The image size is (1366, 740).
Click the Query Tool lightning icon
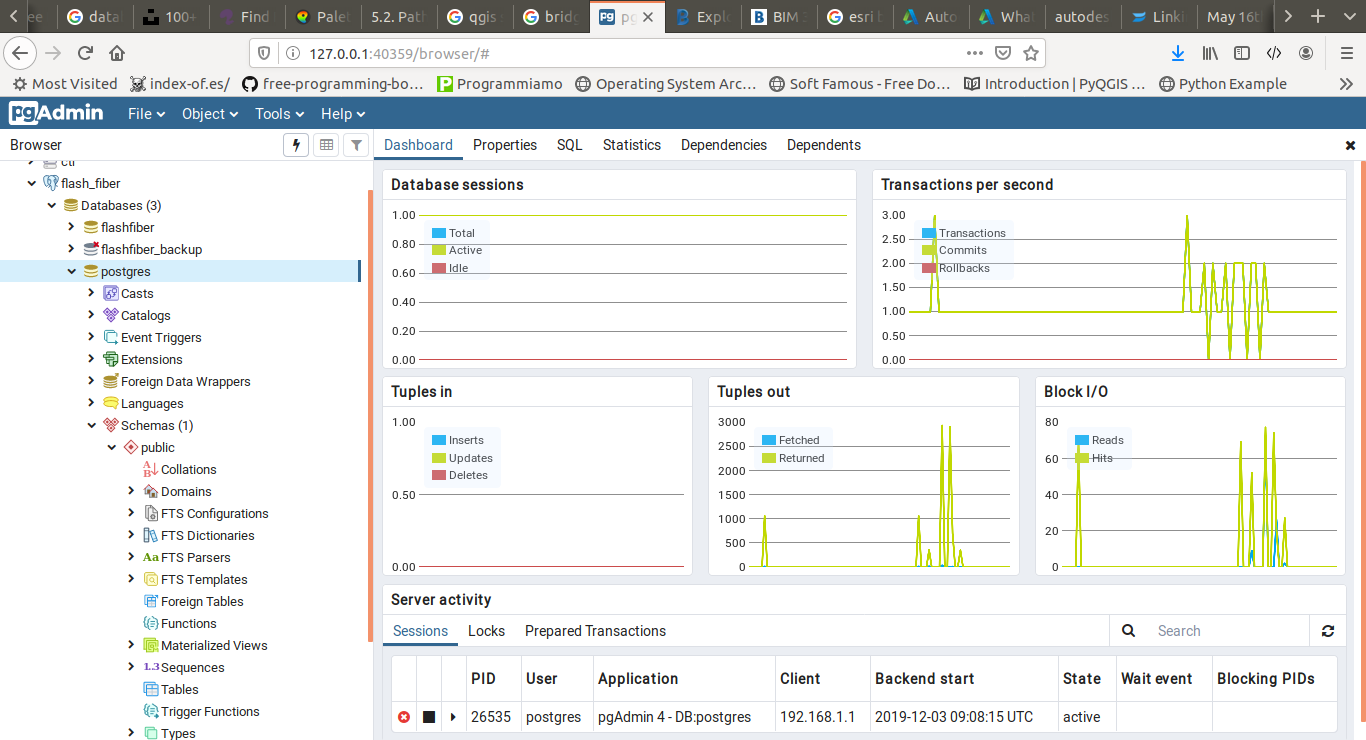[296, 146]
